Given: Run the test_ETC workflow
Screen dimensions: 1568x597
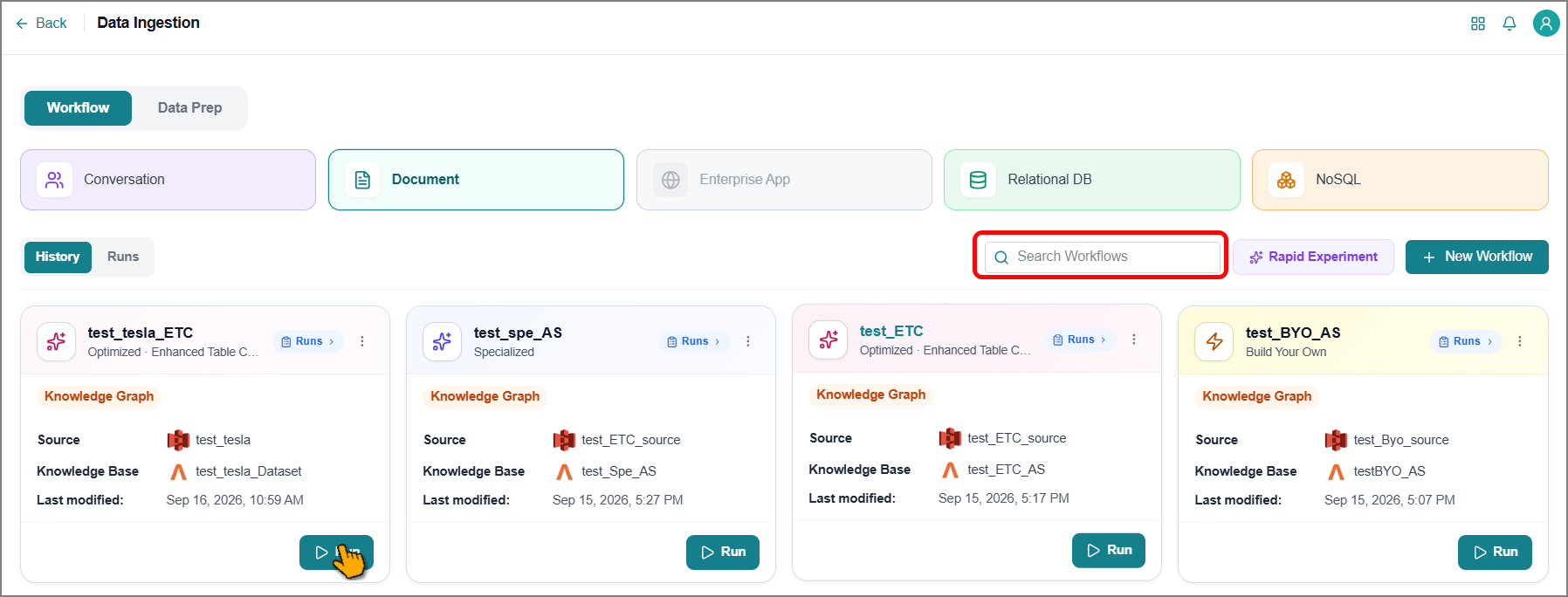Looking at the screenshot, I should (x=1109, y=551).
